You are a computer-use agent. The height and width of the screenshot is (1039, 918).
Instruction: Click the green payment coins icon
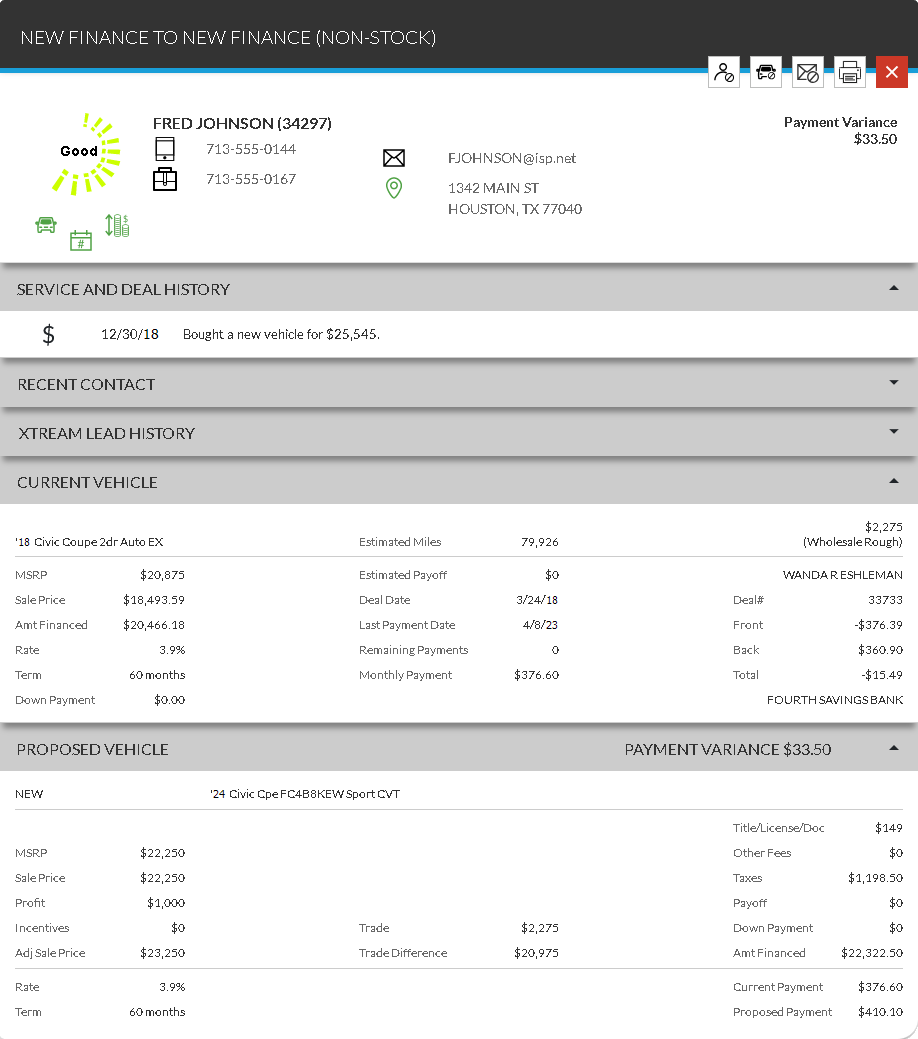pos(117,225)
